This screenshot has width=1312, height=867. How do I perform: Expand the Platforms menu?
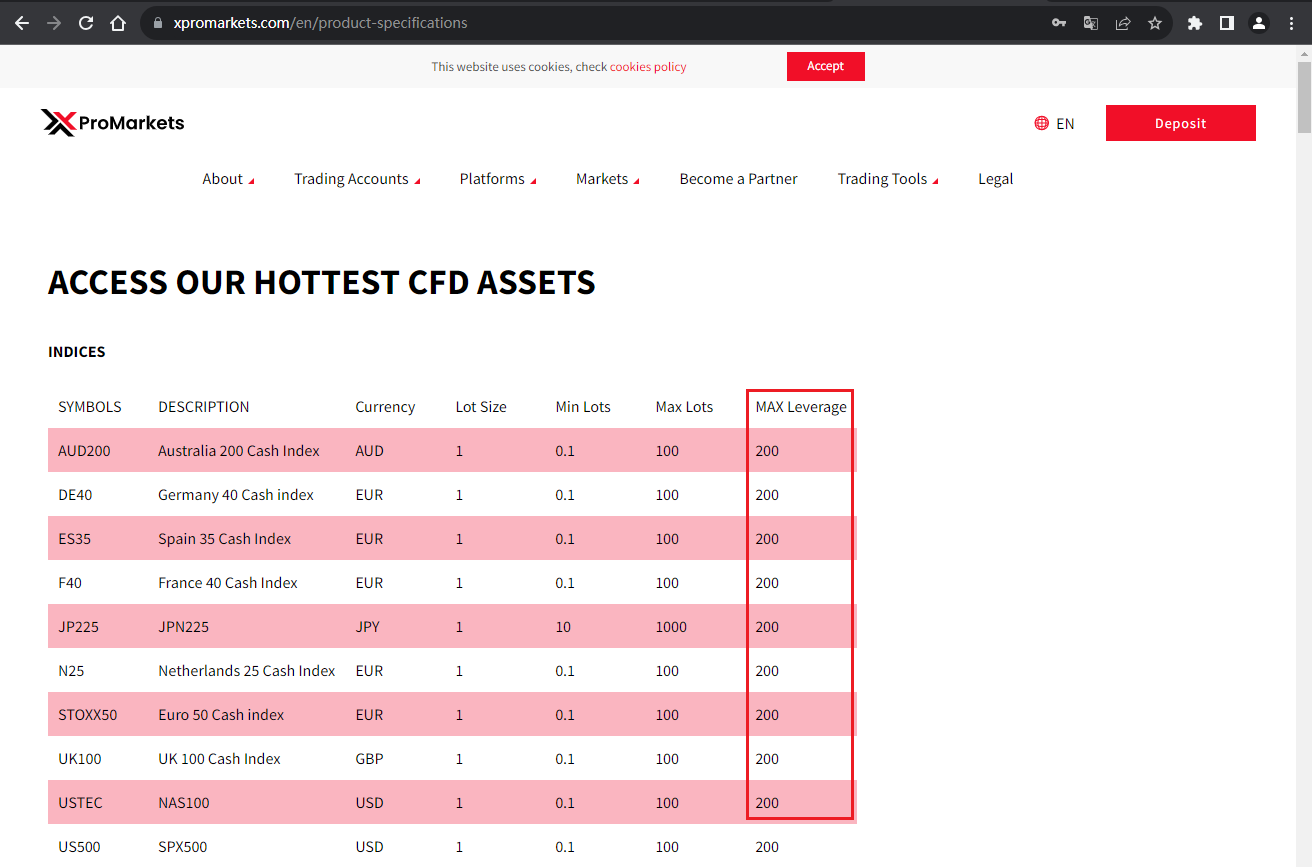pyautogui.click(x=498, y=179)
